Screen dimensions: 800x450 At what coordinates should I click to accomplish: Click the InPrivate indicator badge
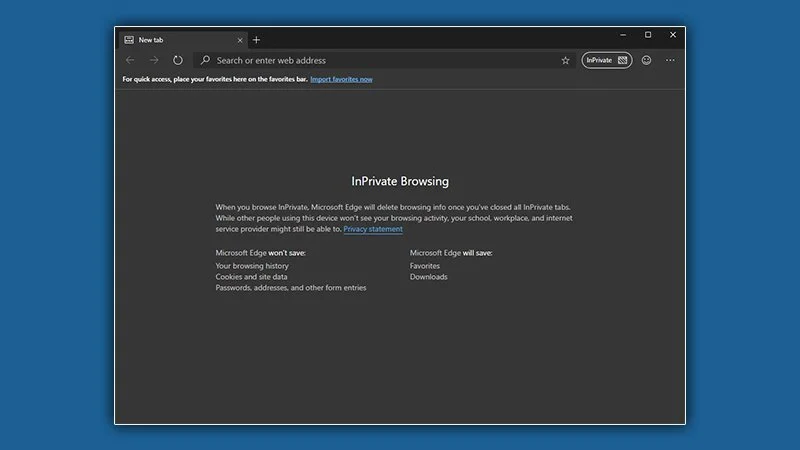[607, 60]
